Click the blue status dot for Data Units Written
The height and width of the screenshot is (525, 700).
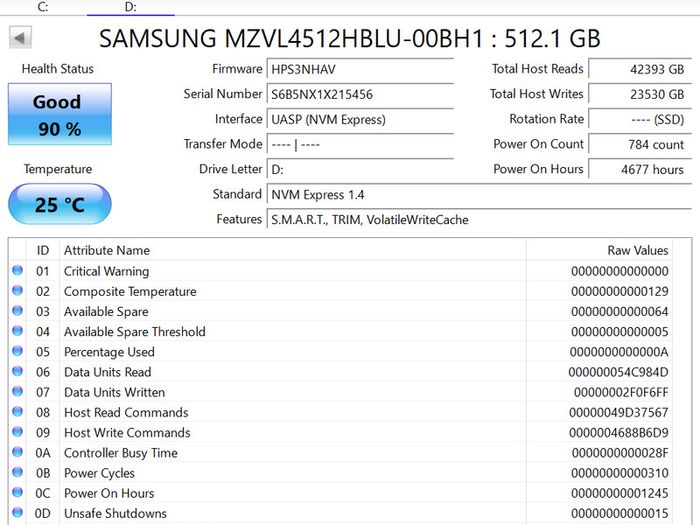[17, 391]
